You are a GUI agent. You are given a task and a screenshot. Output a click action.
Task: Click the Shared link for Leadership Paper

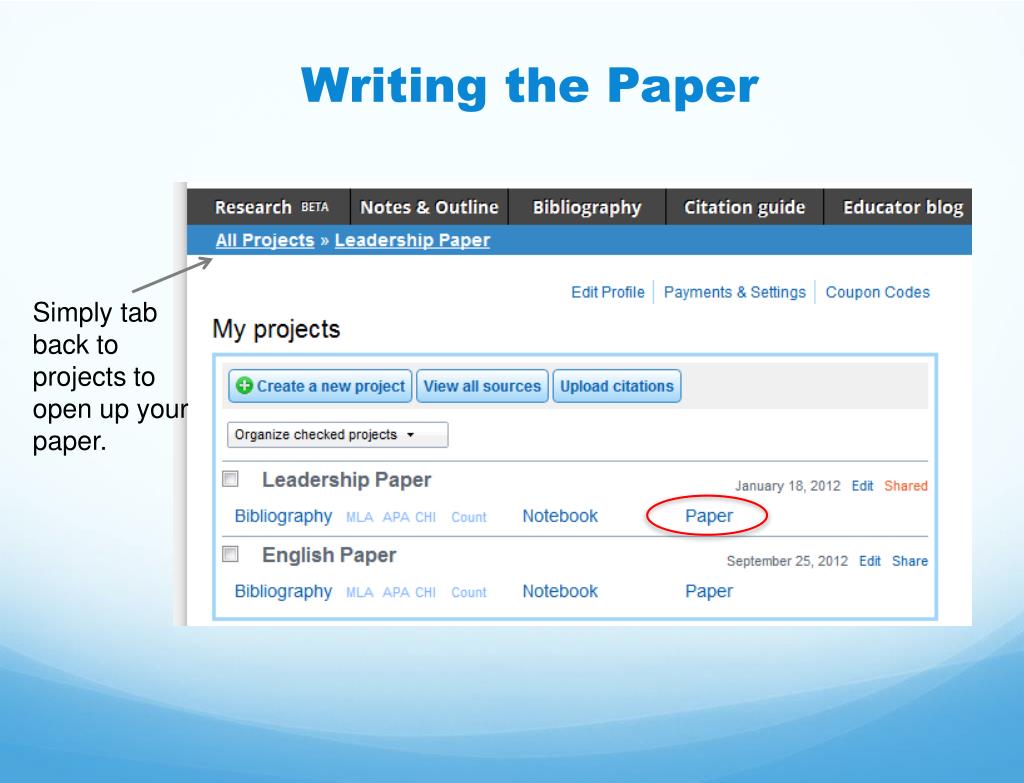tap(906, 486)
